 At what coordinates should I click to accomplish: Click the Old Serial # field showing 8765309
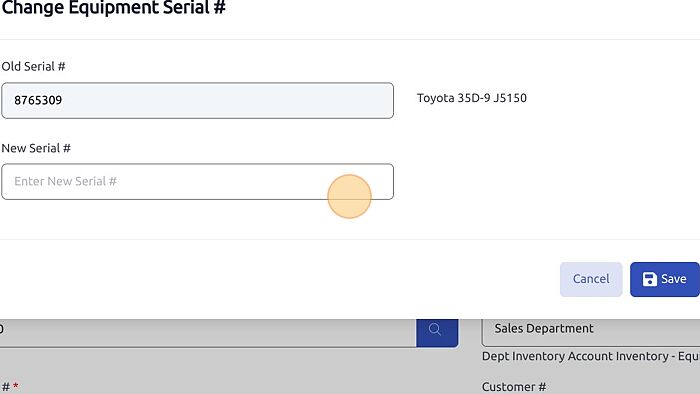197,100
